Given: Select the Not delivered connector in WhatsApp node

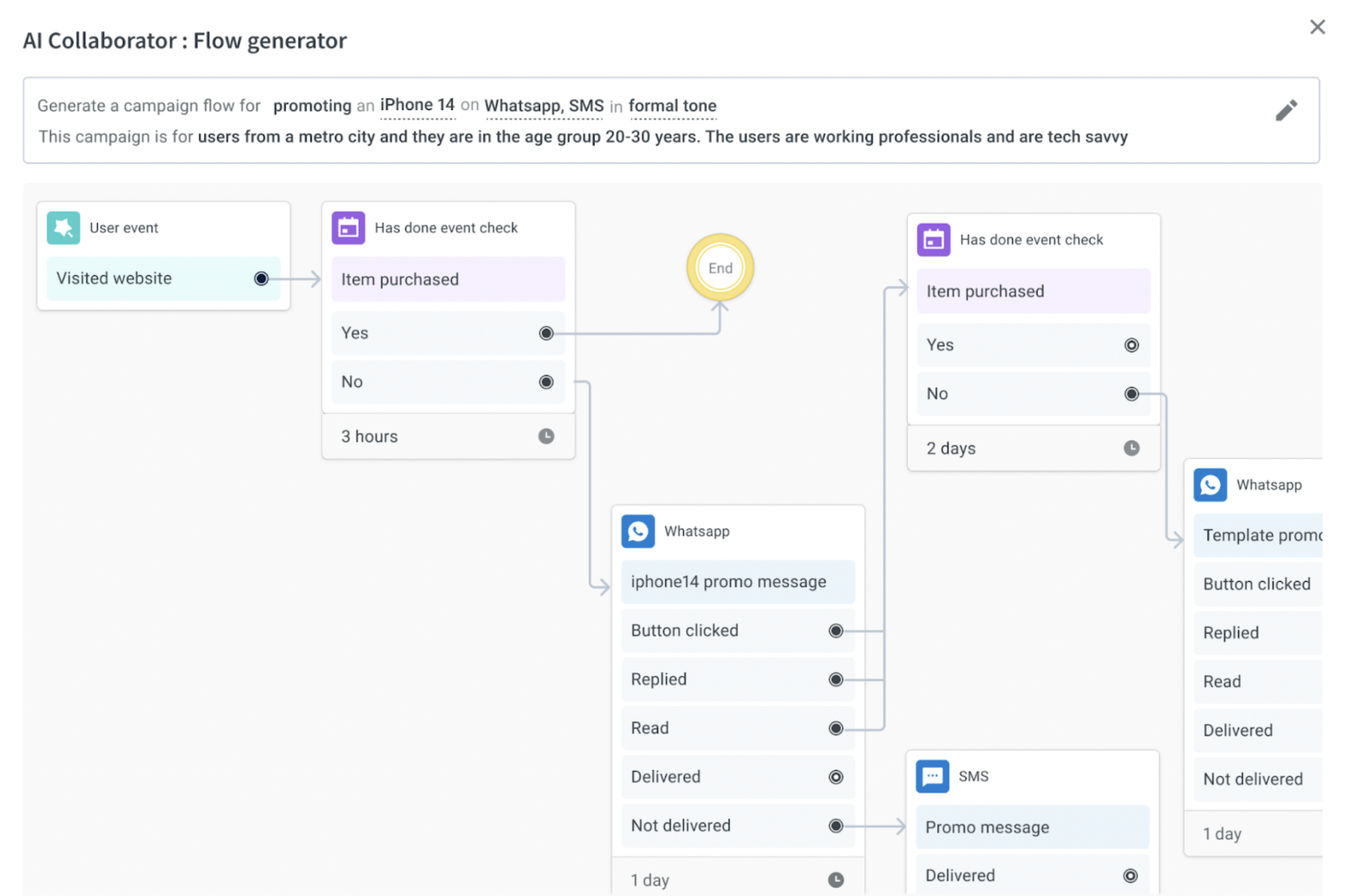Looking at the screenshot, I should [835, 825].
